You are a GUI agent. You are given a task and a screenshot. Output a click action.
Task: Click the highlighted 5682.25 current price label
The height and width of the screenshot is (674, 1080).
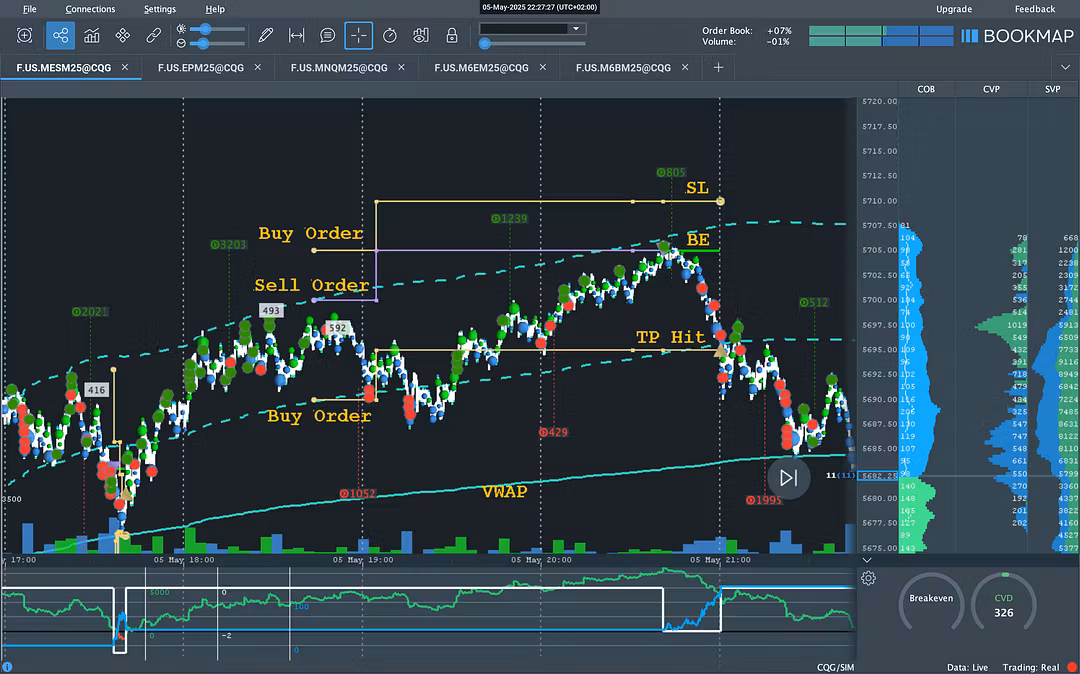pyautogui.click(x=878, y=476)
